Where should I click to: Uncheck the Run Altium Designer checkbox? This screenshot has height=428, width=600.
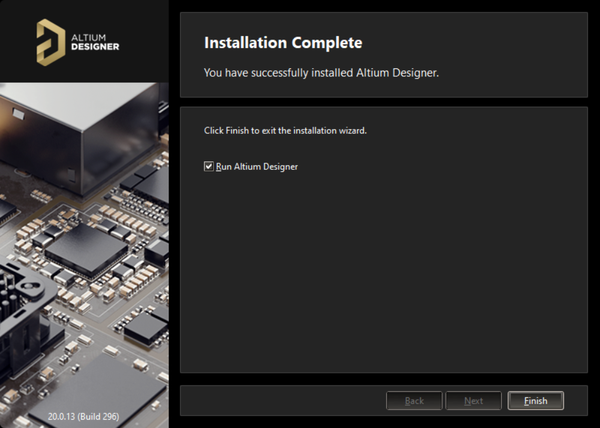click(209, 166)
